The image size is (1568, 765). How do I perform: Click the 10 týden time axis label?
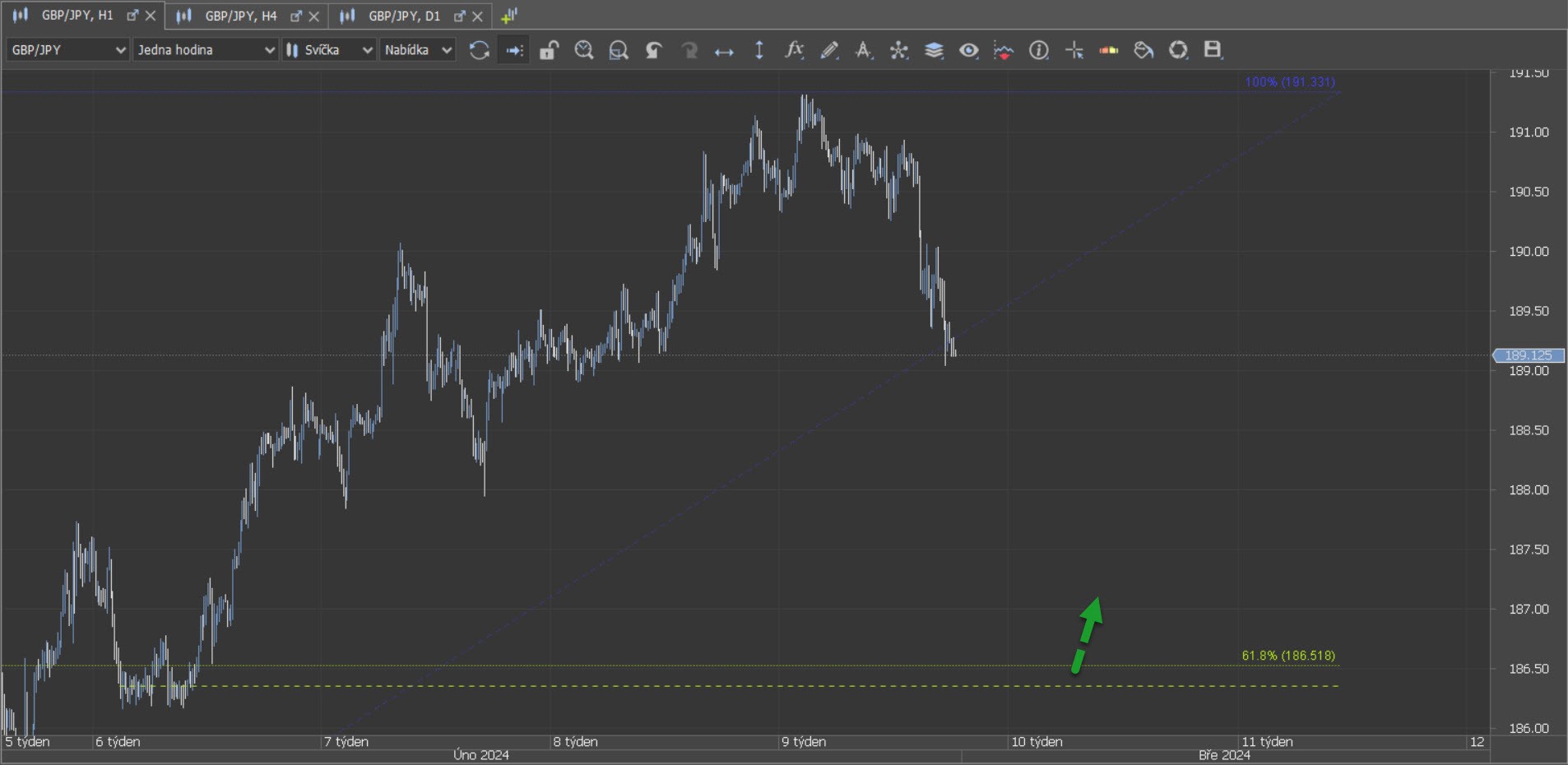(1037, 741)
